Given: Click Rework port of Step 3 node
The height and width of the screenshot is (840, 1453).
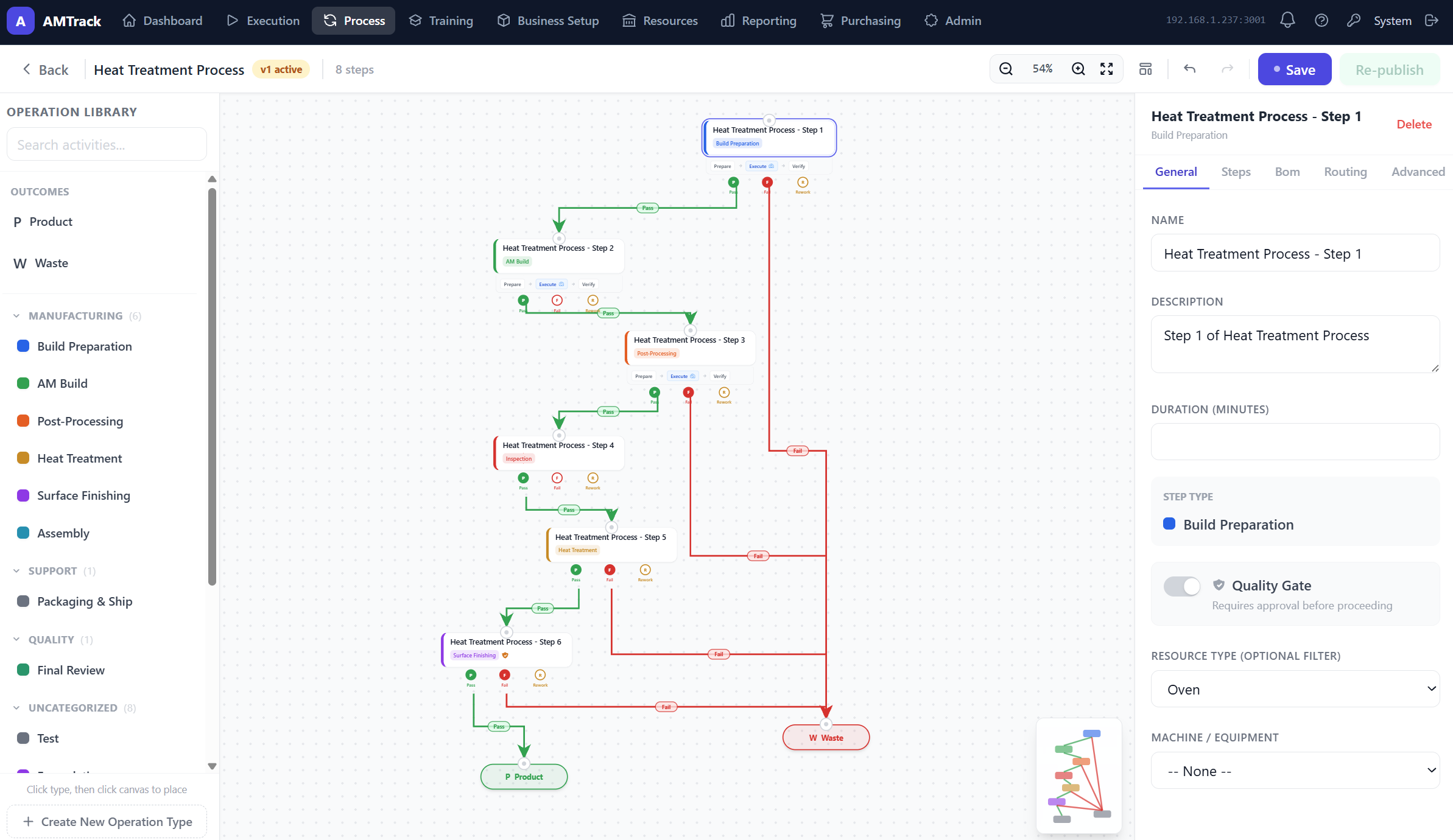Looking at the screenshot, I should pos(724,392).
